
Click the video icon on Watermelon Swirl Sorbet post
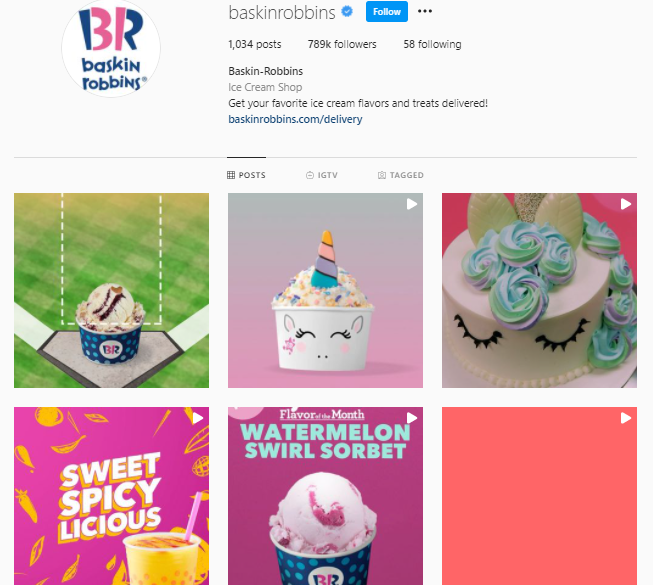click(x=411, y=418)
